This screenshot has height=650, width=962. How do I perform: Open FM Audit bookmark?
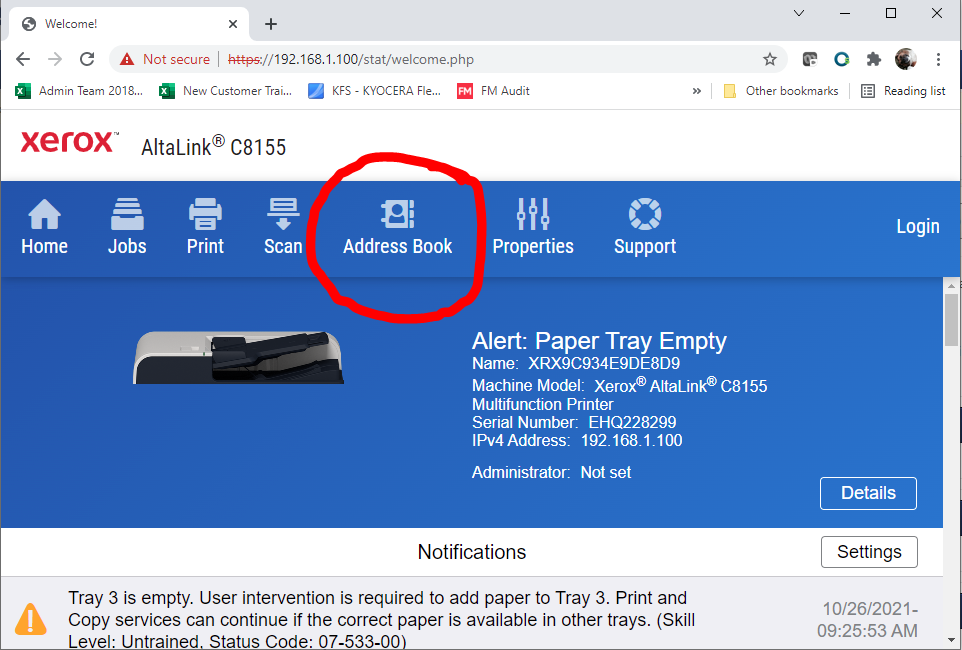pos(493,91)
